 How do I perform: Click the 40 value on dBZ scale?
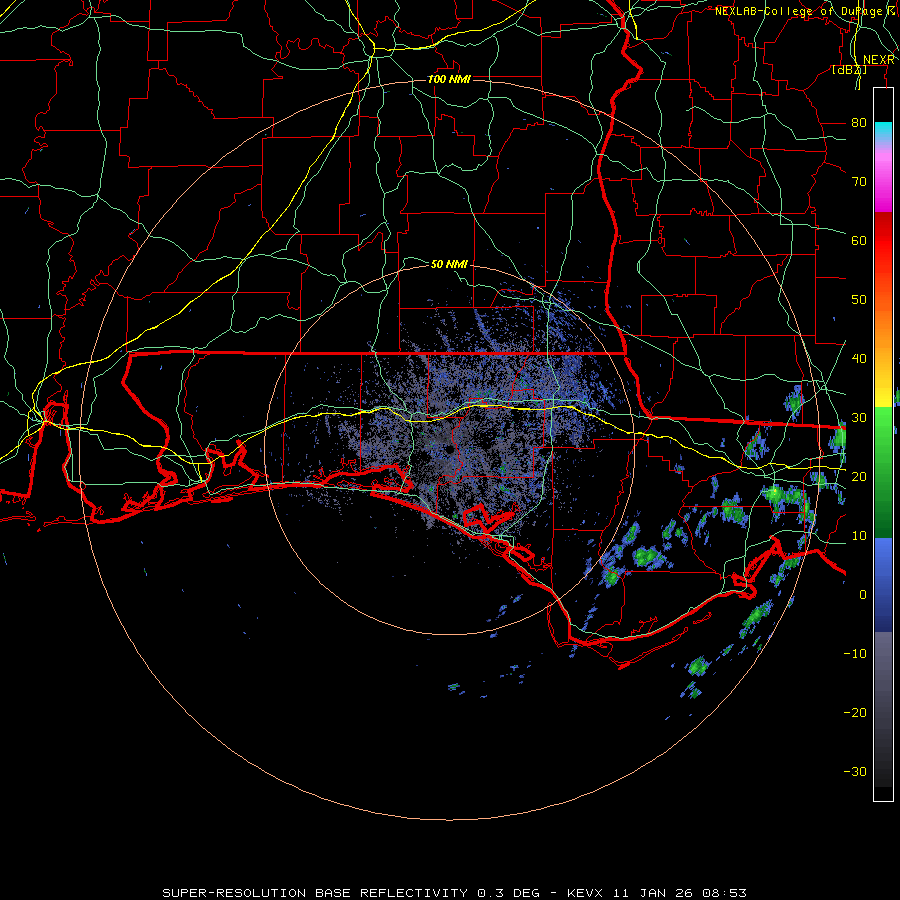(859, 359)
